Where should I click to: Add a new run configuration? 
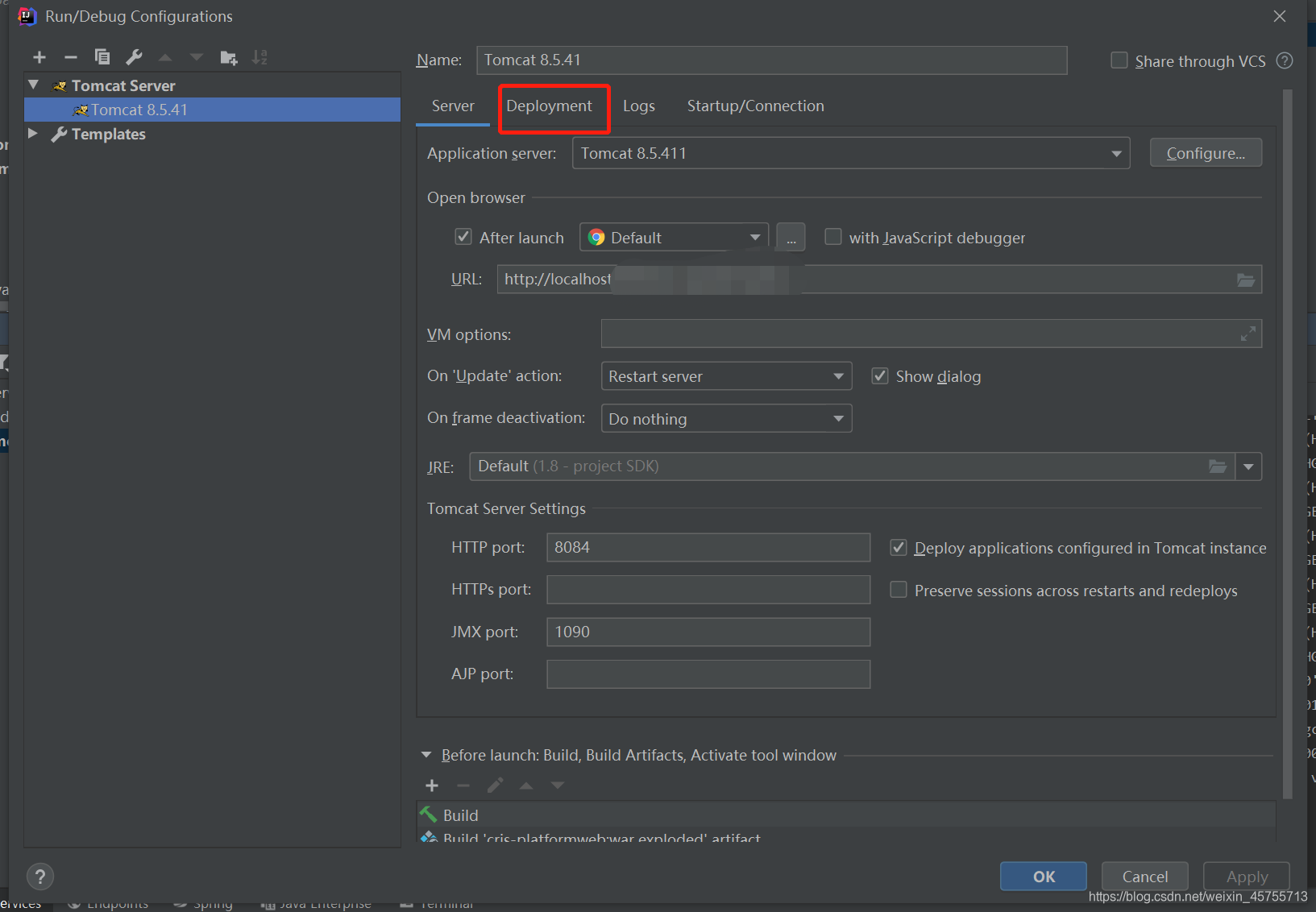[x=39, y=57]
